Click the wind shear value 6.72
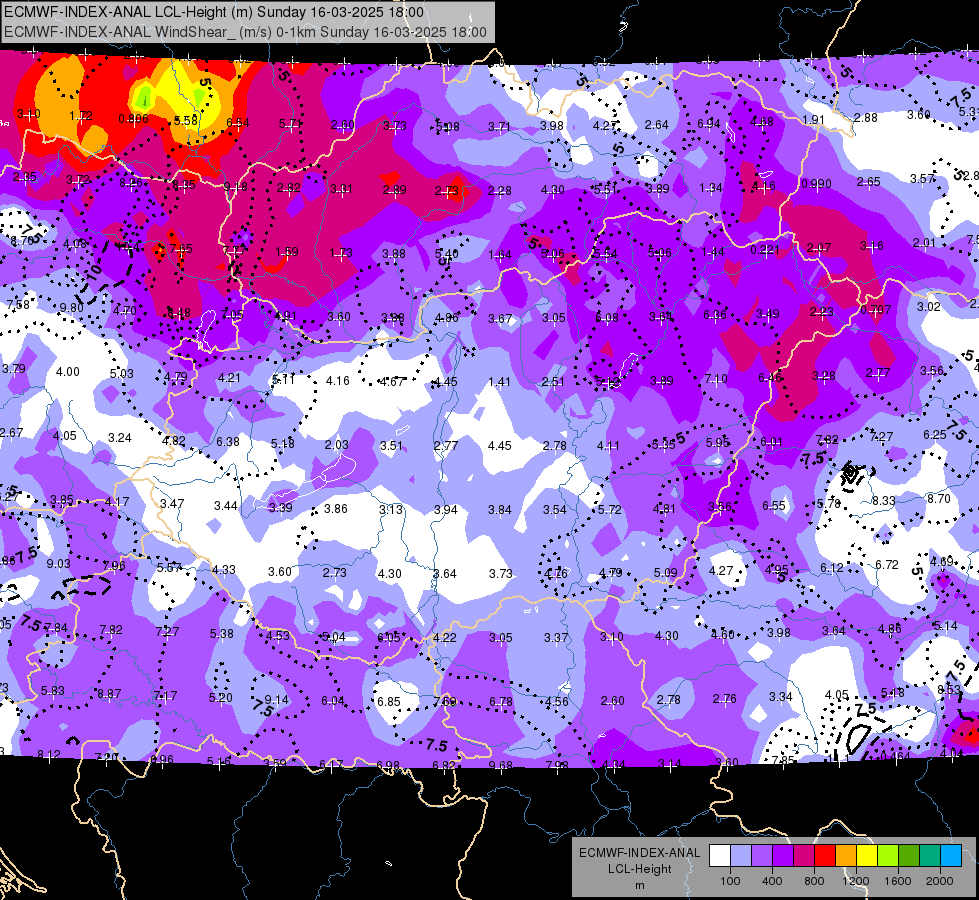Viewport: 979px width, 900px height. pyautogui.click(x=887, y=565)
